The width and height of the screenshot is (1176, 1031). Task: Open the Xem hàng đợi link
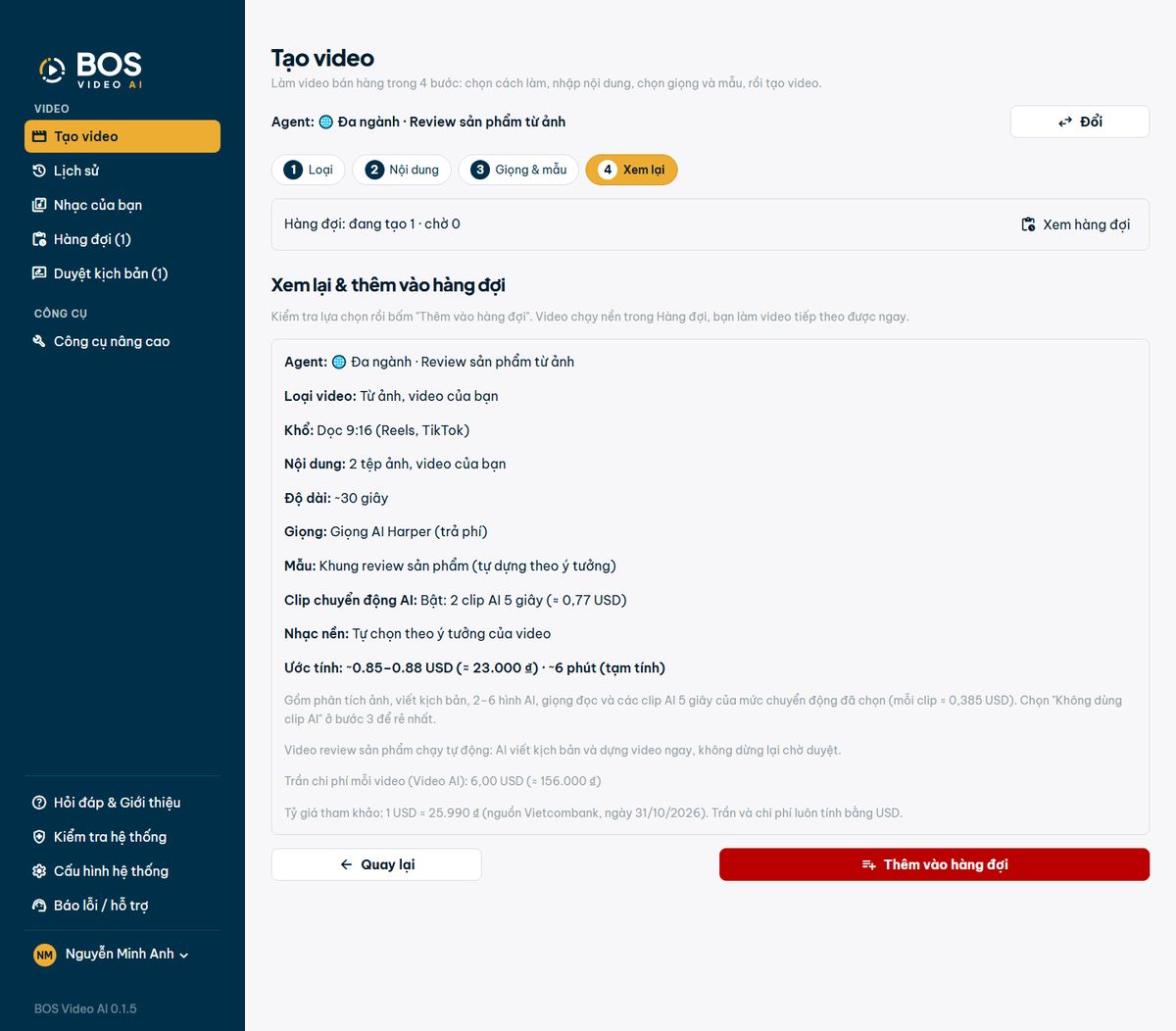coord(1076,224)
